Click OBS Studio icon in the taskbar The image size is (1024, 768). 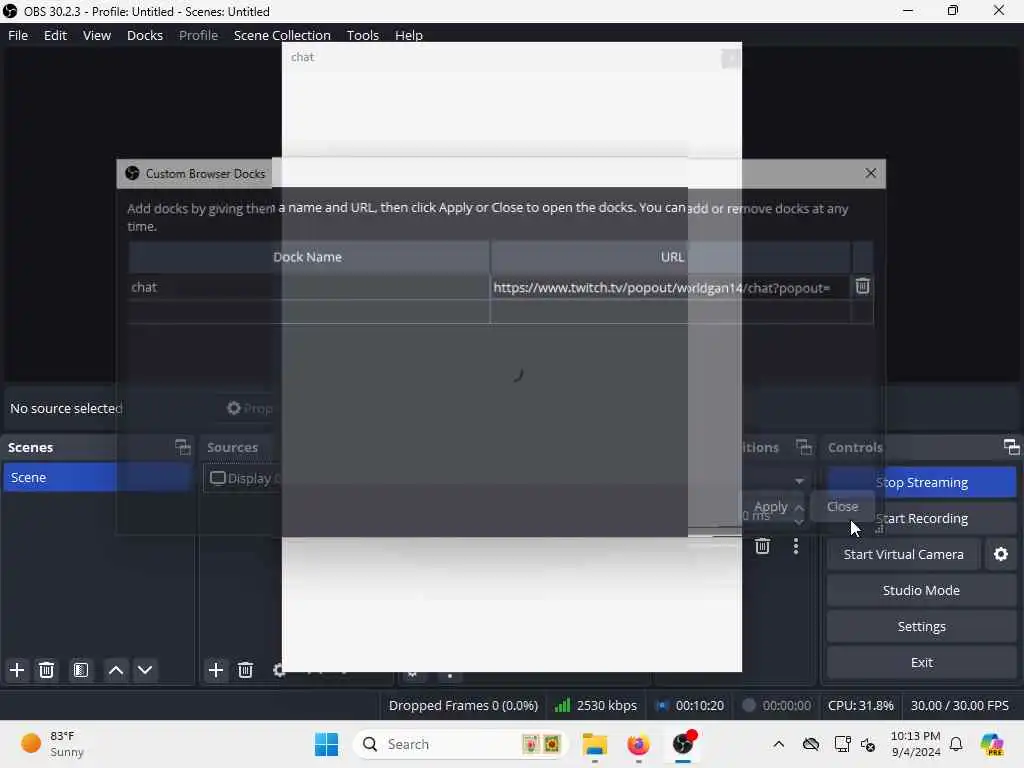[682, 744]
